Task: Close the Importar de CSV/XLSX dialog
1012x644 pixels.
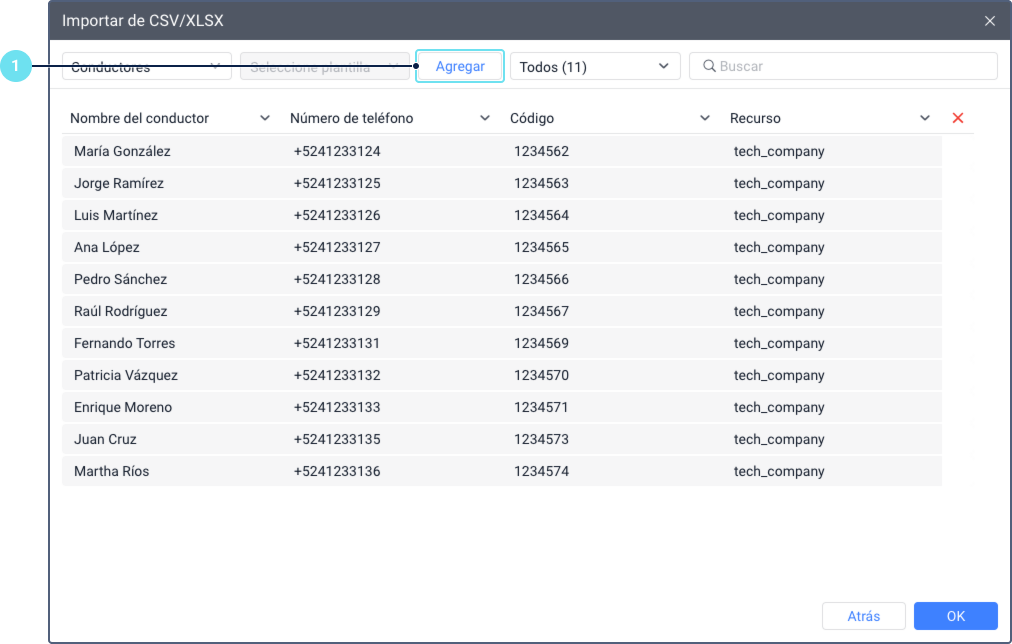Action: click(989, 21)
